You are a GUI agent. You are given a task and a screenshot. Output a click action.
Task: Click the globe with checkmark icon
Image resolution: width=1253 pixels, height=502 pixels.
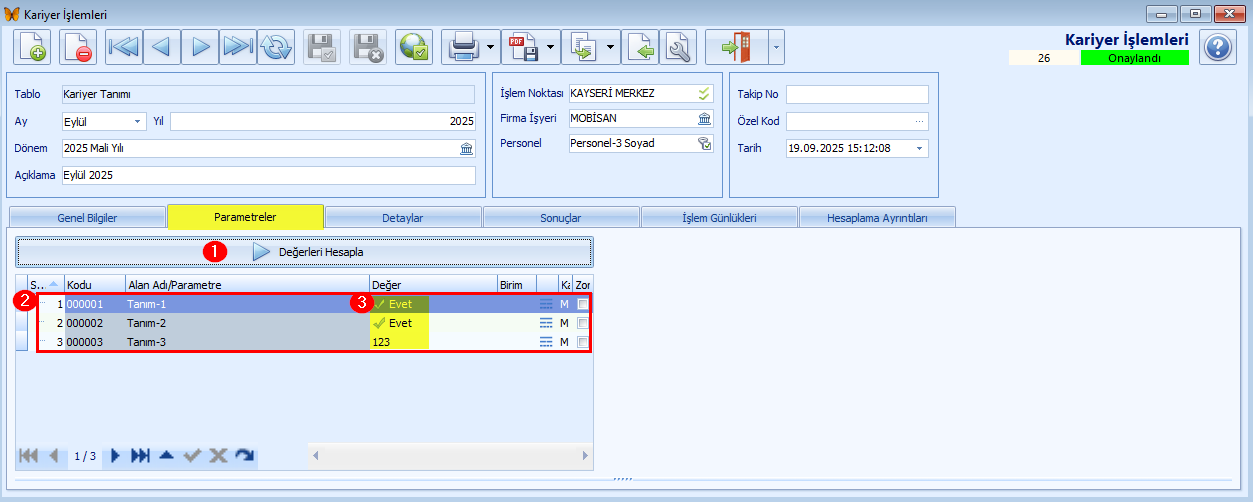coord(413,47)
